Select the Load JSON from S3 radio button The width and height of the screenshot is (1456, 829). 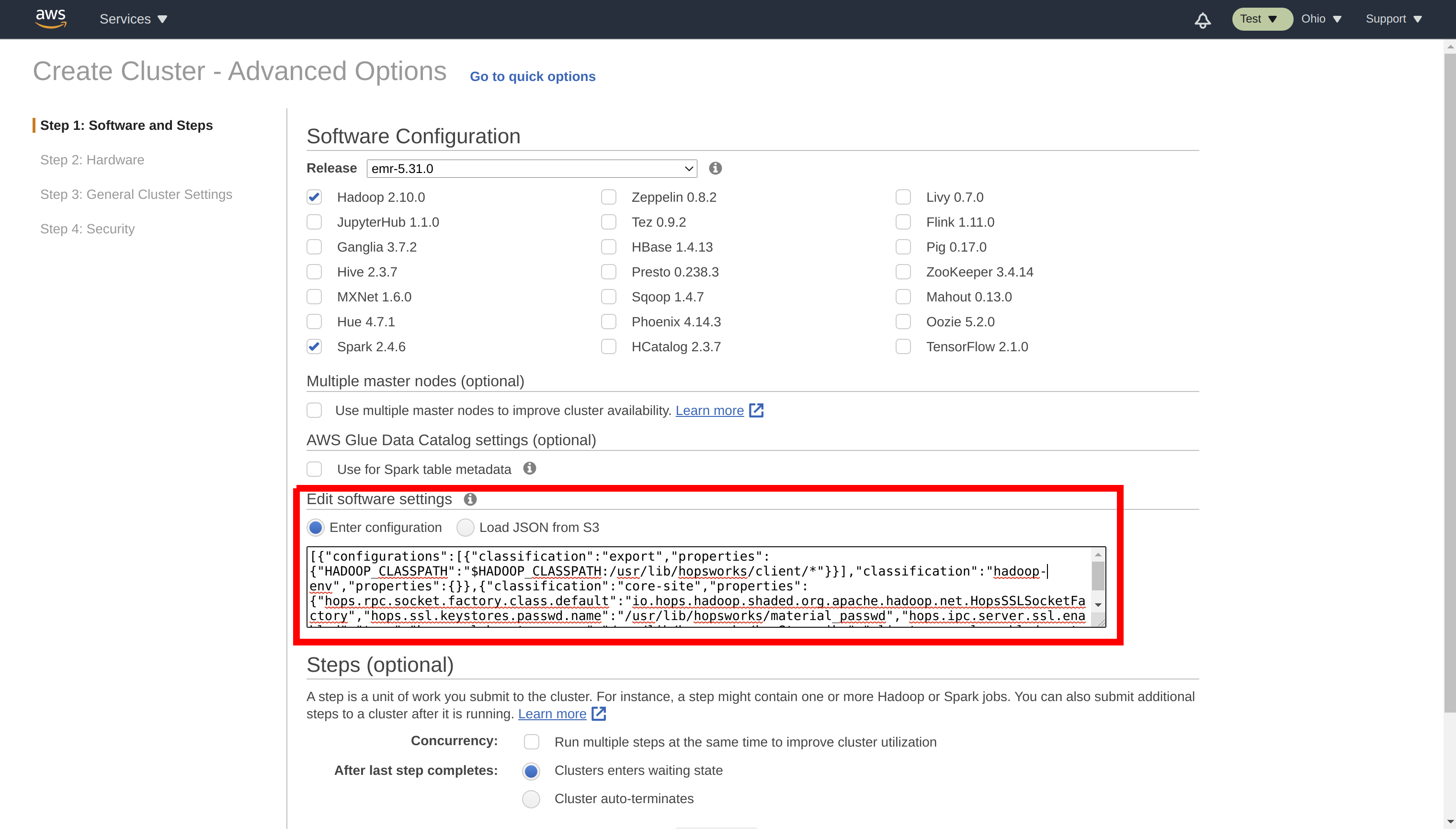(465, 527)
